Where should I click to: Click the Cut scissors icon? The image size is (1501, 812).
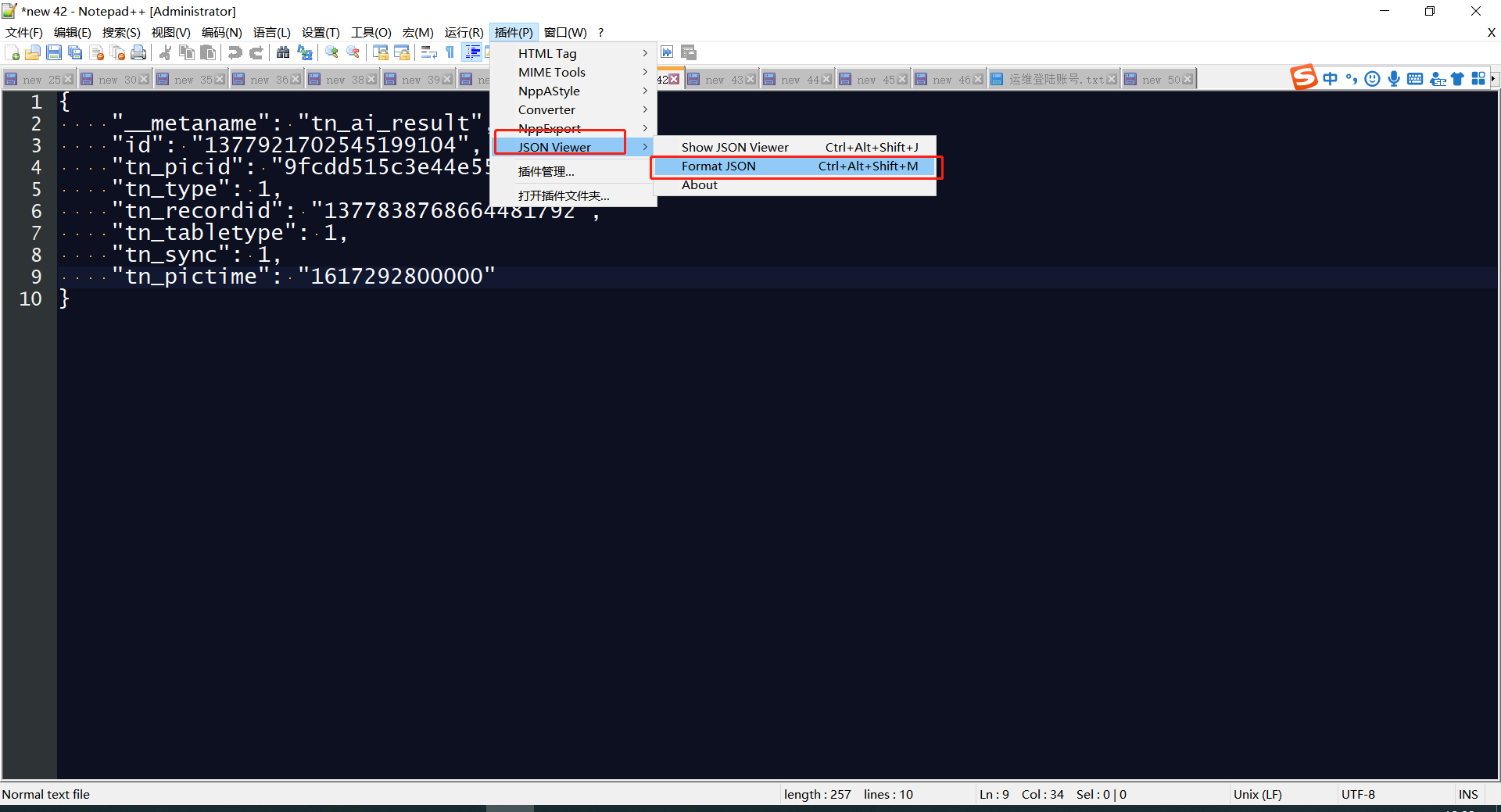coord(165,52)
